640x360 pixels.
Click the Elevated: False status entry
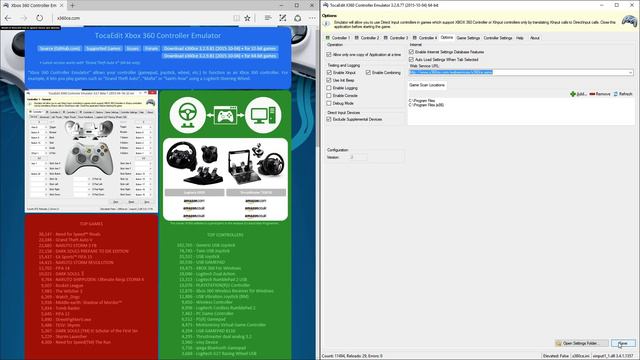tap(556, 356)
